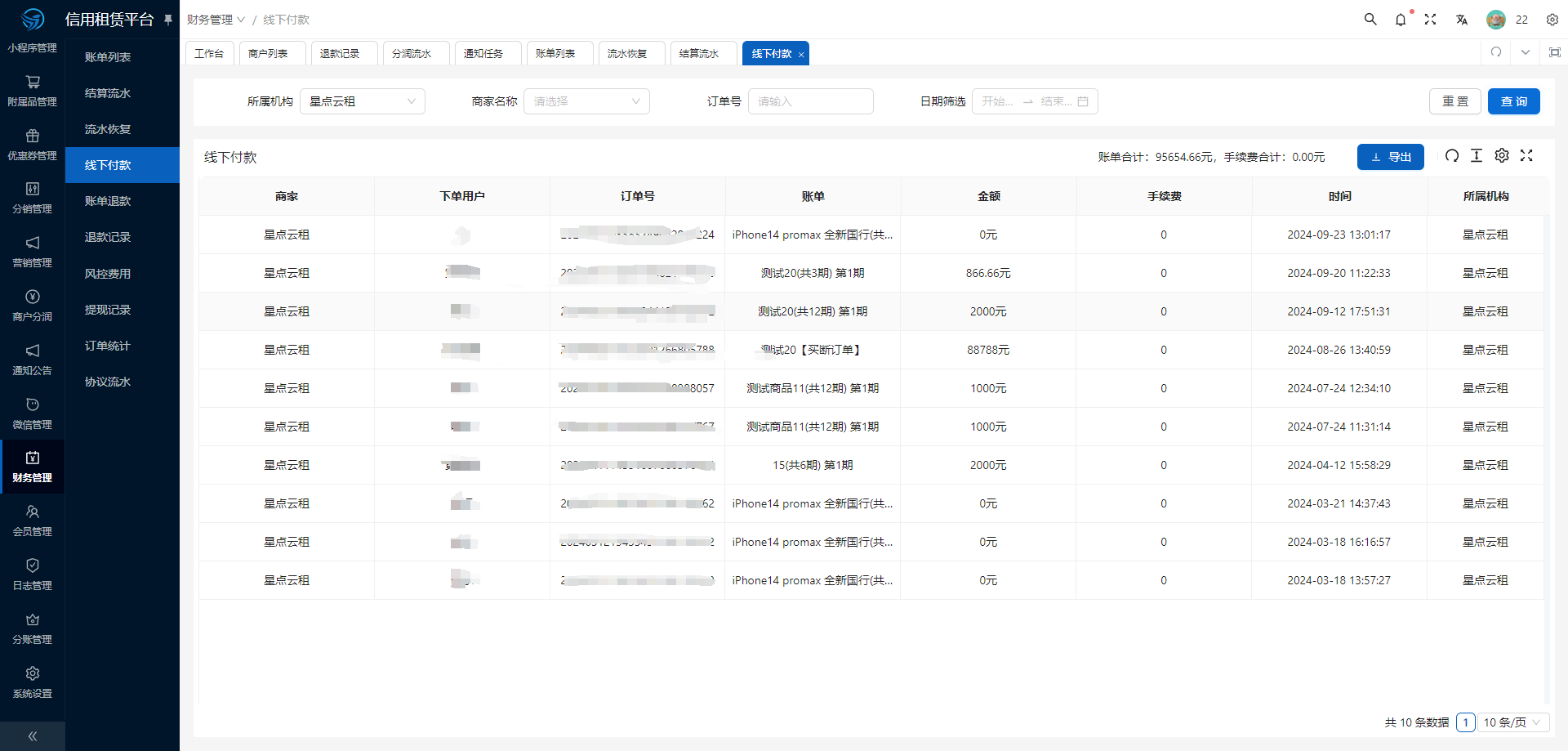Open the 10 条/页 page size dropdown
Image resolution: width=1568 pixels, height=751 pixels.
tap(1514, 722)
